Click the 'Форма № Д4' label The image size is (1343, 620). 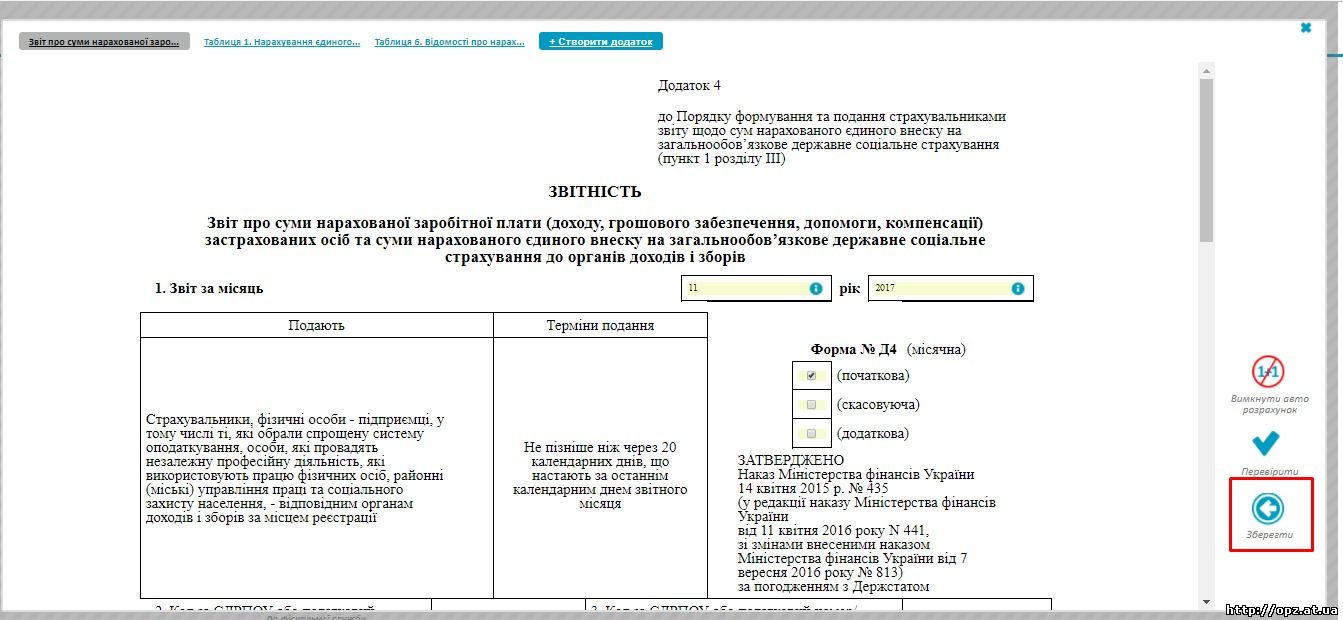[855, 350]
